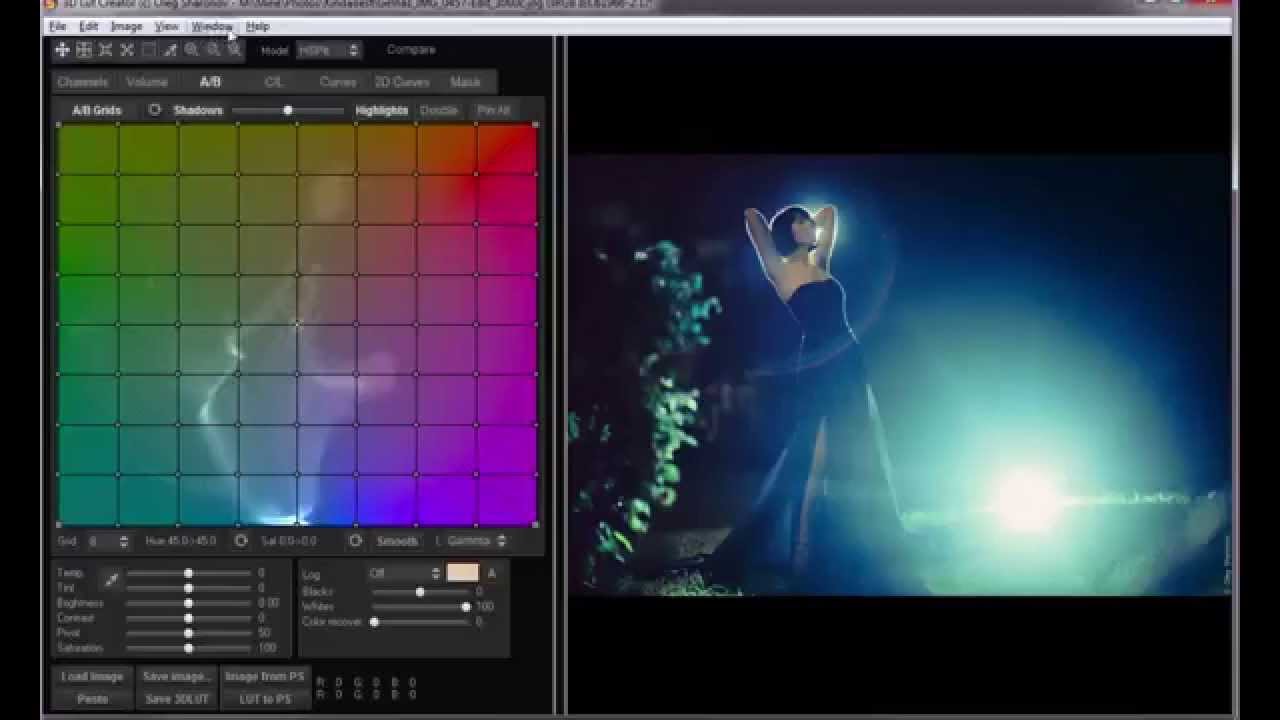The width and height of the screenshot is (1280, 720).
Task: Switch to the Channels tab
Action: tap(82, 82)
